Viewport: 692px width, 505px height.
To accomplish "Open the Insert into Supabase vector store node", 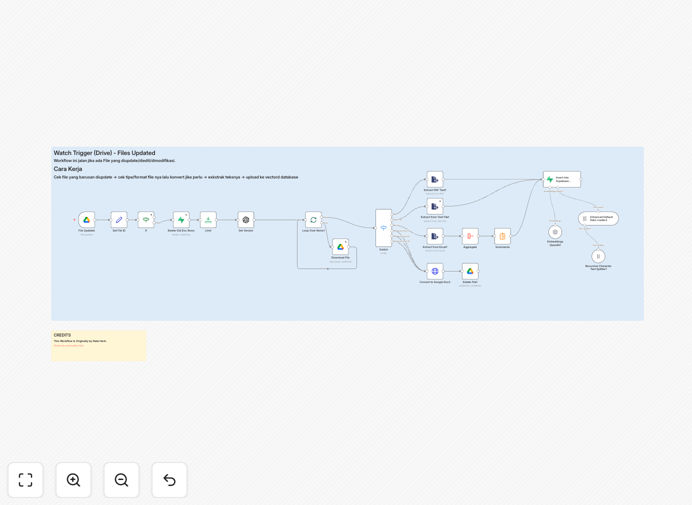I will [562, 180].
